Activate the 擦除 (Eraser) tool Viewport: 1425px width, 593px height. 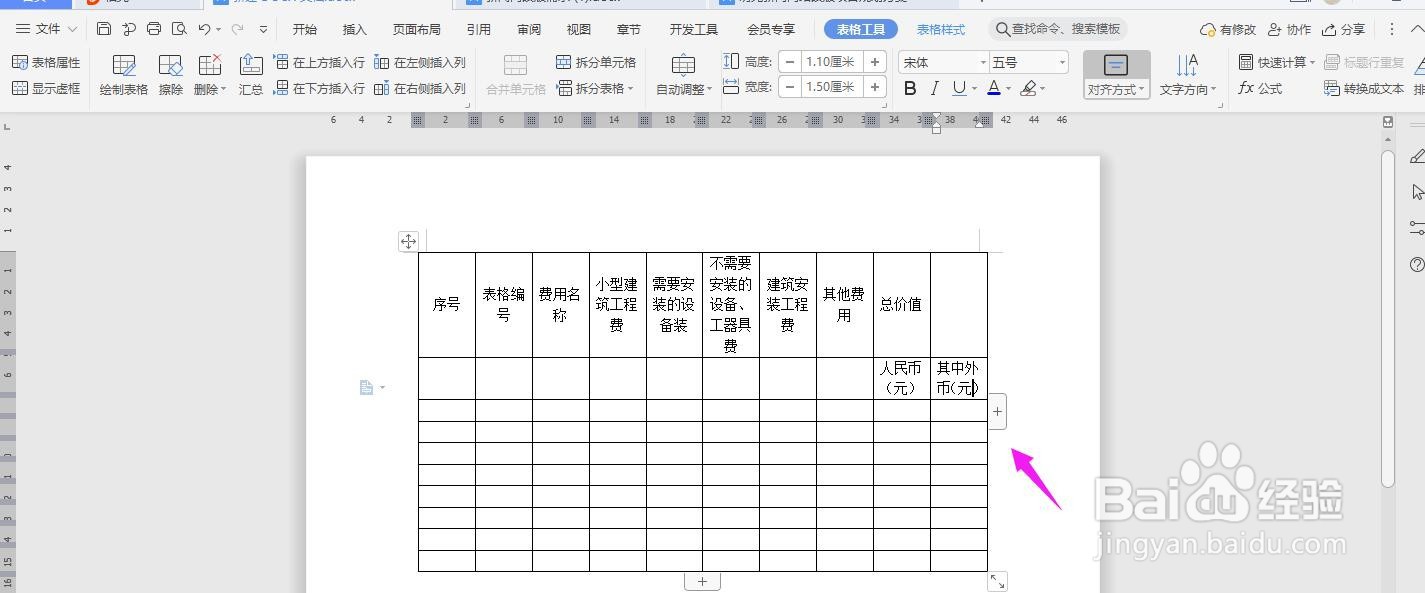pos(170,73)
